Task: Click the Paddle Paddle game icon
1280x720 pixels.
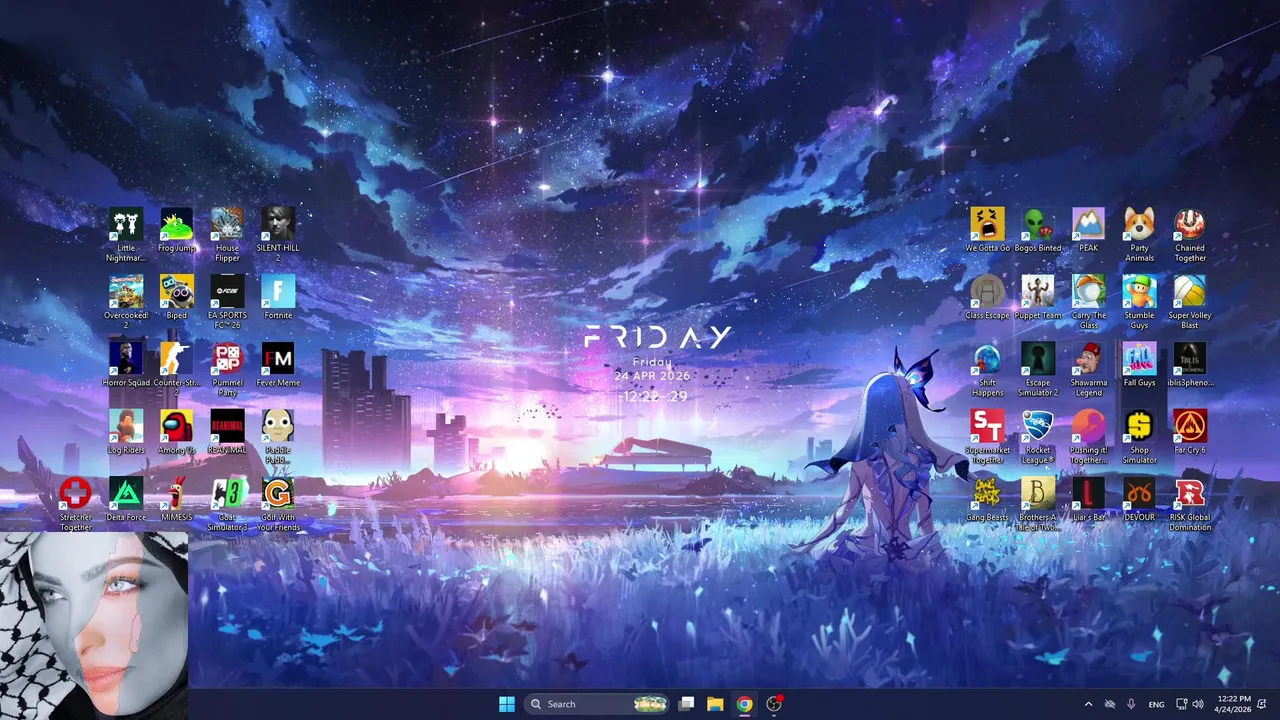Action: click(x=278, y=435)
